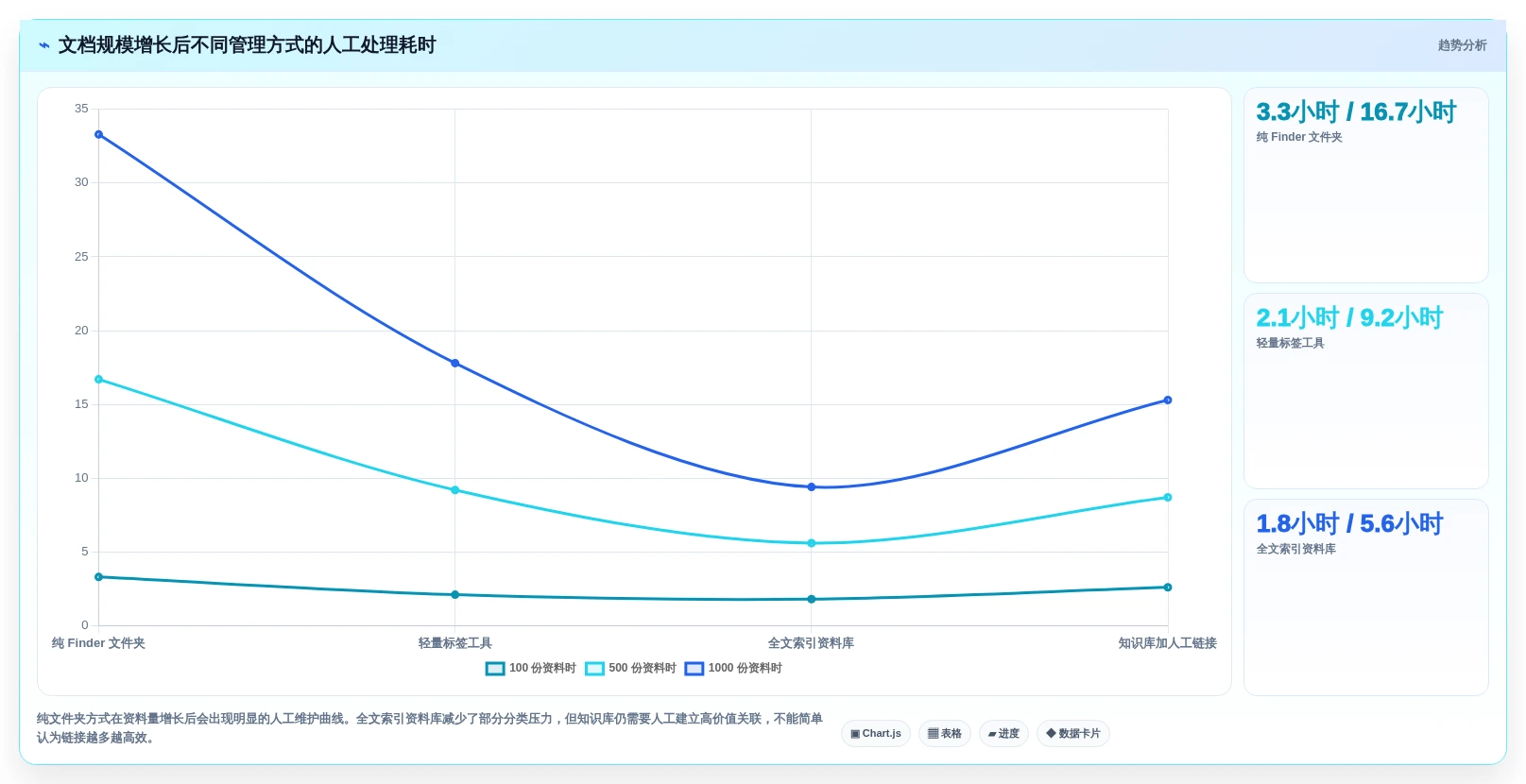Click 1000 份 data point at 纯 Finder 文件夹

coord(98,134)
